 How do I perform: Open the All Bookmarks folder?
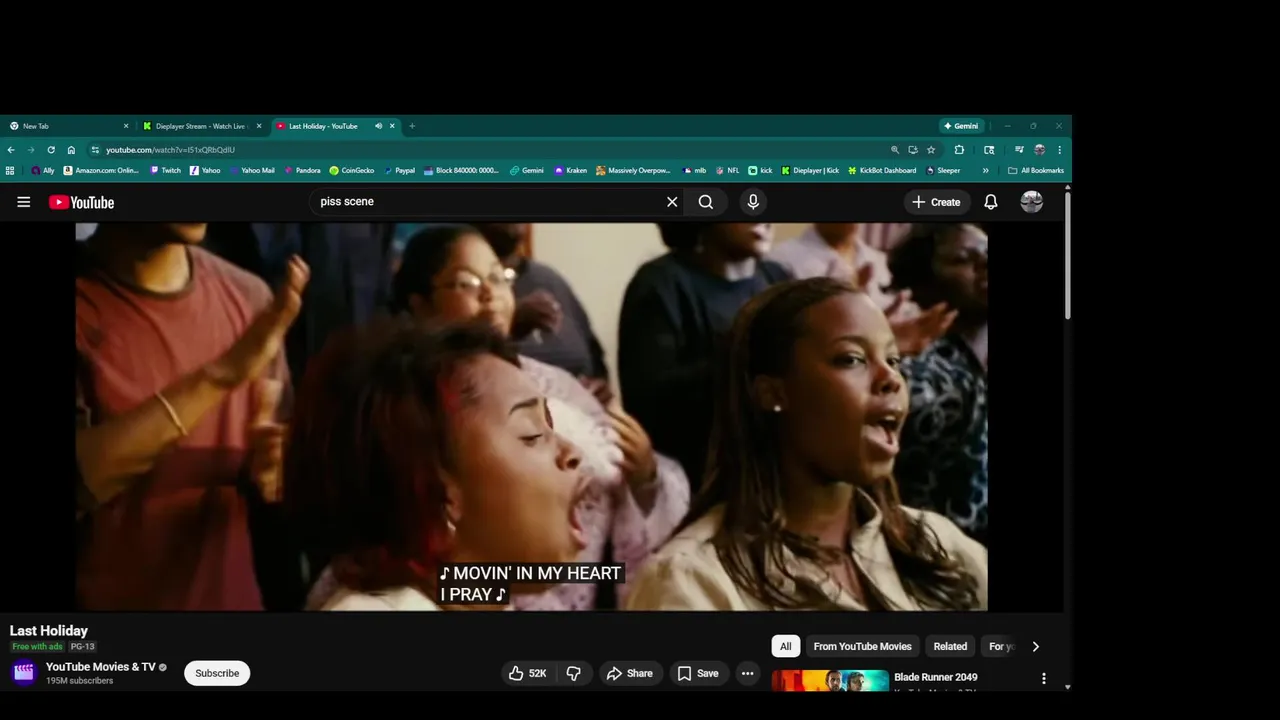[1036, 171]
